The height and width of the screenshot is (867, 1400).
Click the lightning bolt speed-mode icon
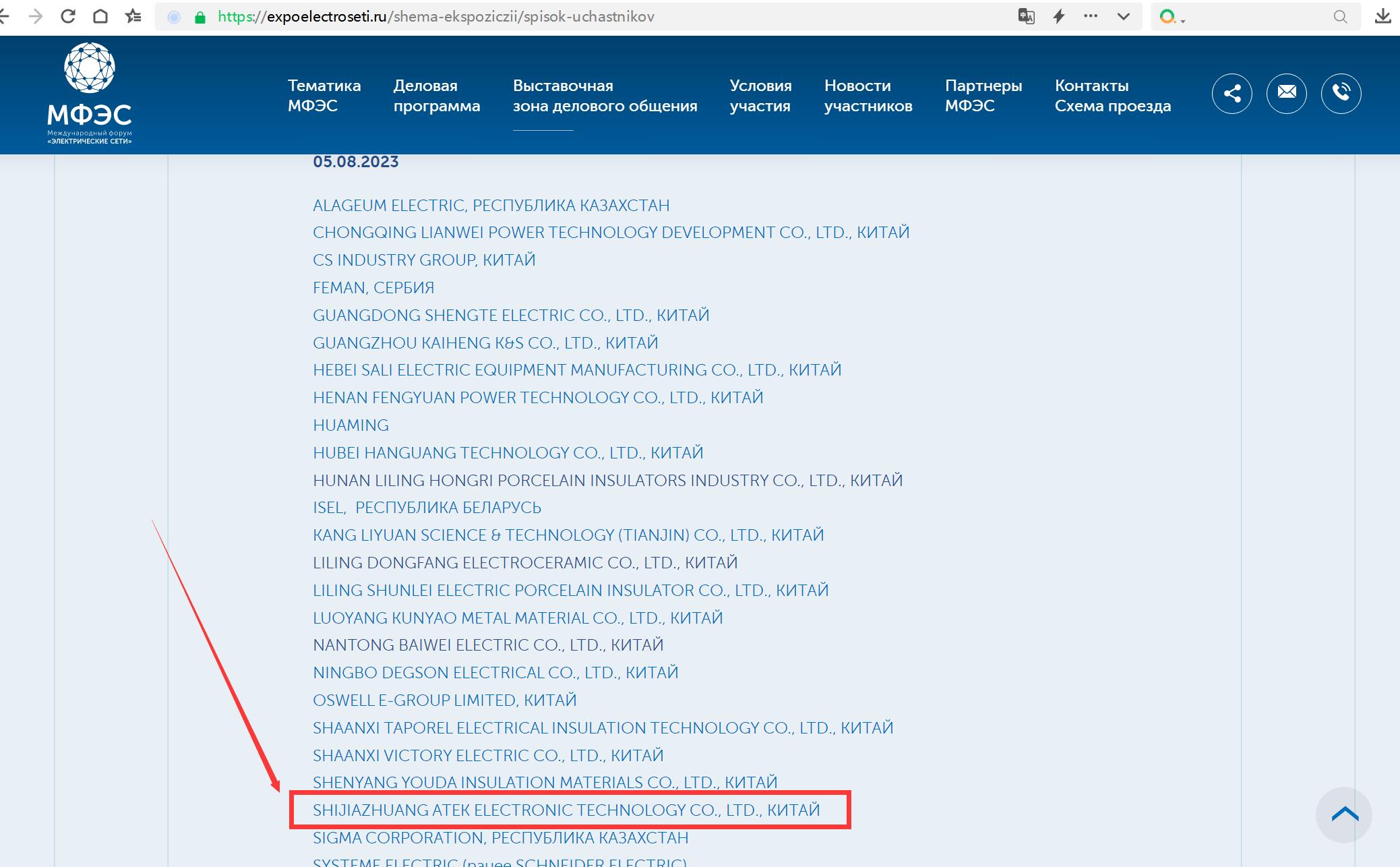point(1059,16)
